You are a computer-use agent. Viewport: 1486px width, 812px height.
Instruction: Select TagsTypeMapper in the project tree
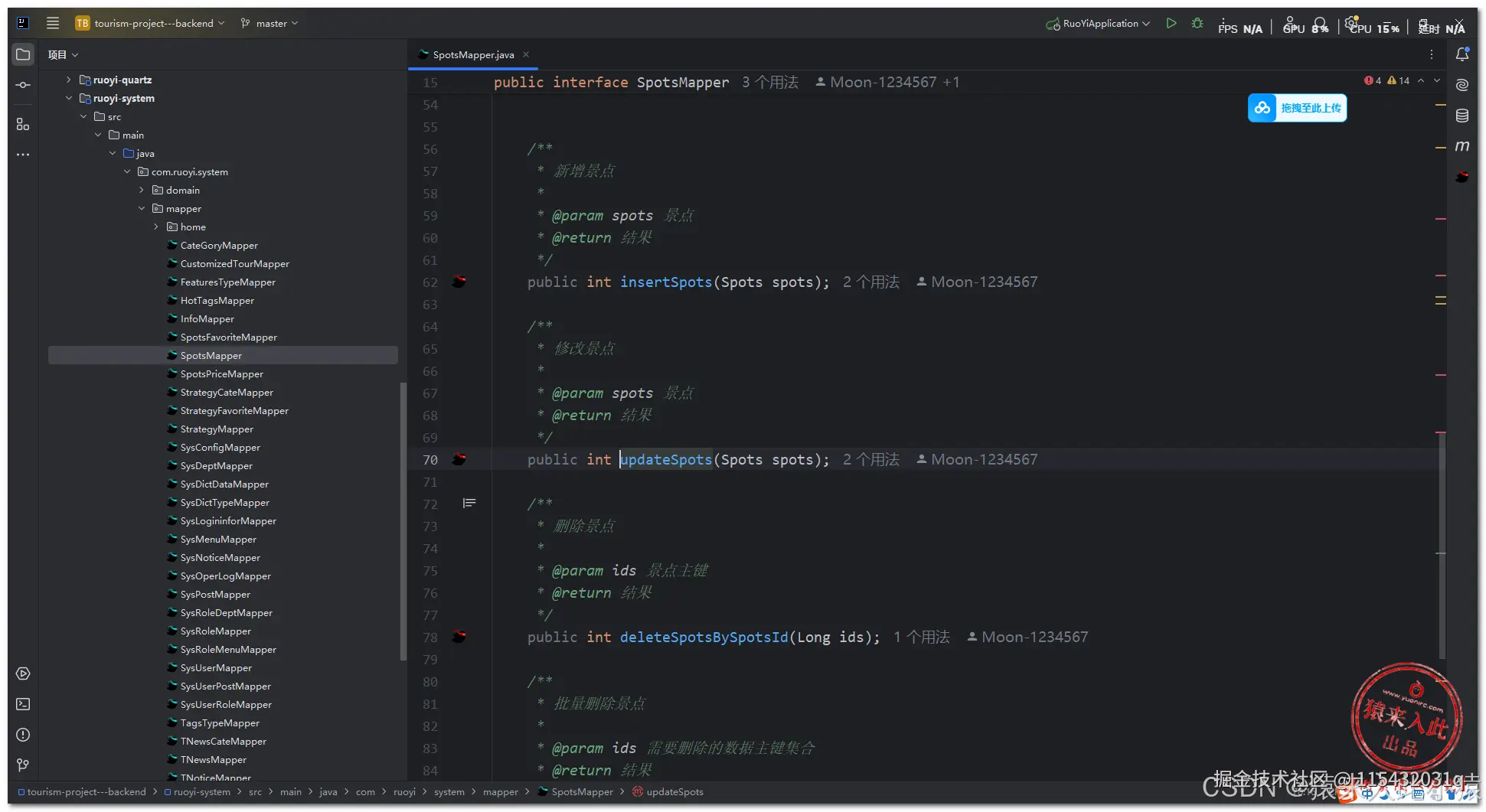click(220, 722)
